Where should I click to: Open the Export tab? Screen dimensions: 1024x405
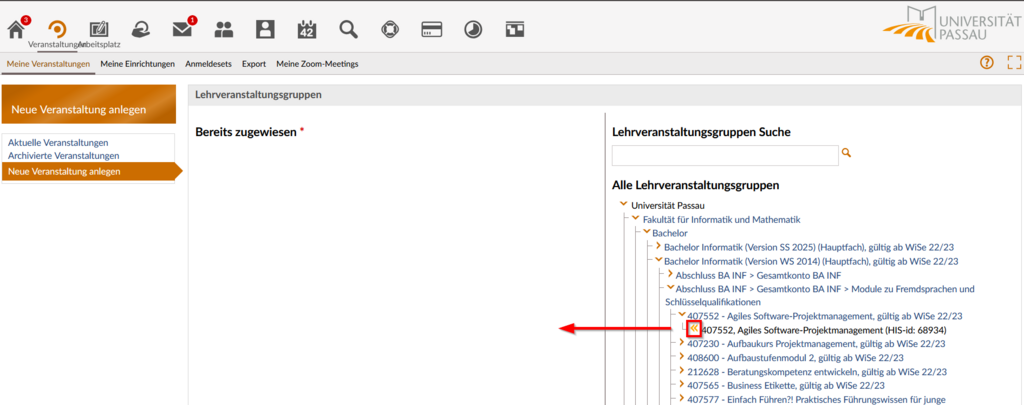pos(254,64)
